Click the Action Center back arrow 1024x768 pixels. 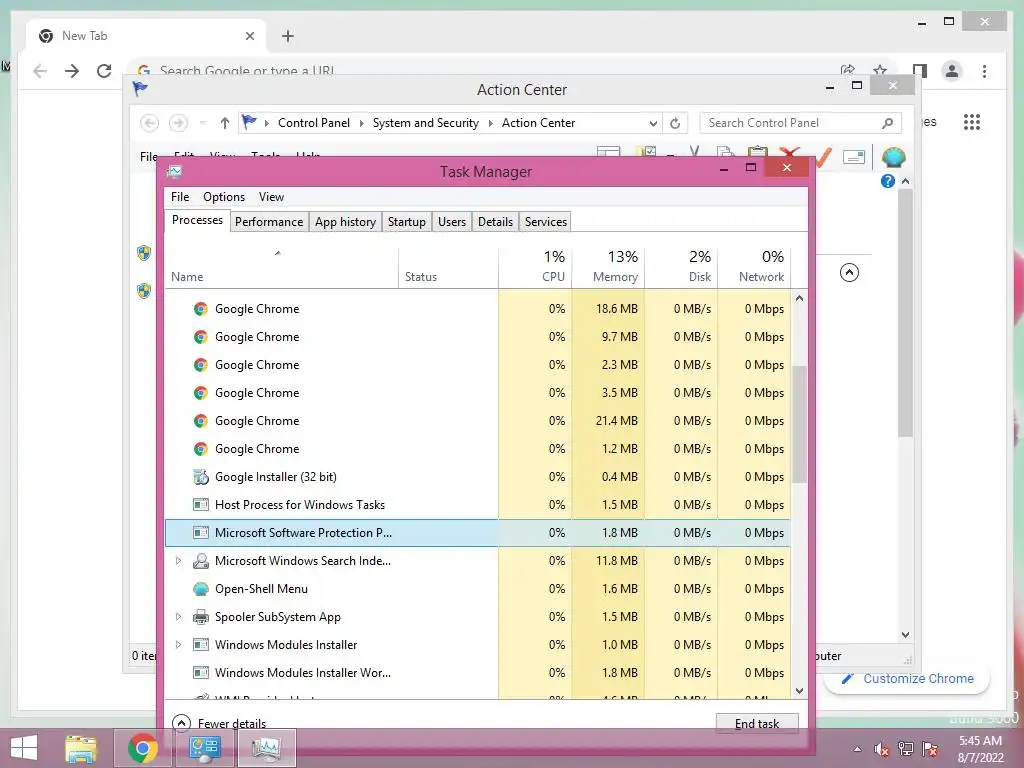click(x=150, y=123)
